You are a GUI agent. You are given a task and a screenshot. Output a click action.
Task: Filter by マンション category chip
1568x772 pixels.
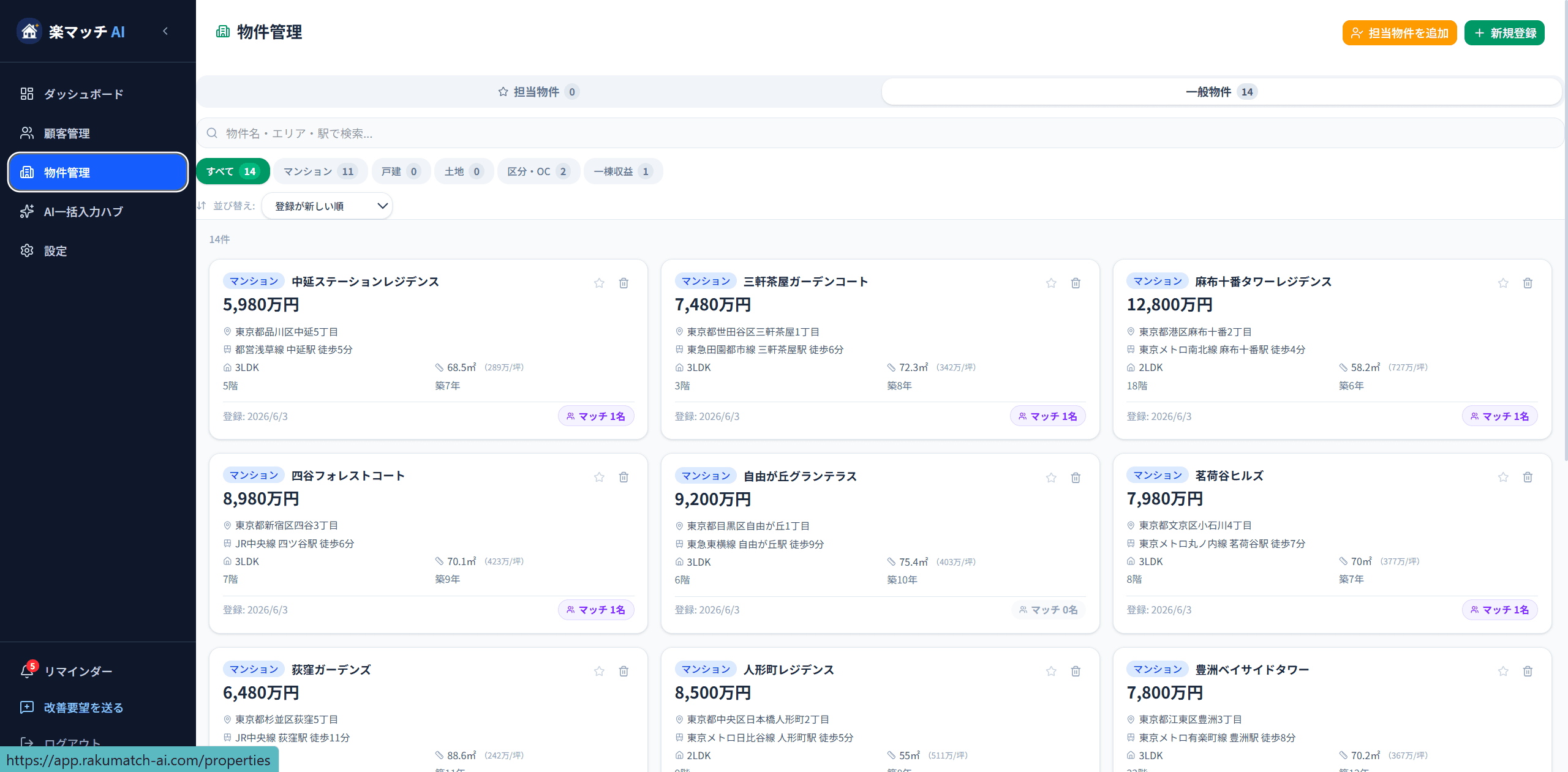click(x=320, y=171)
